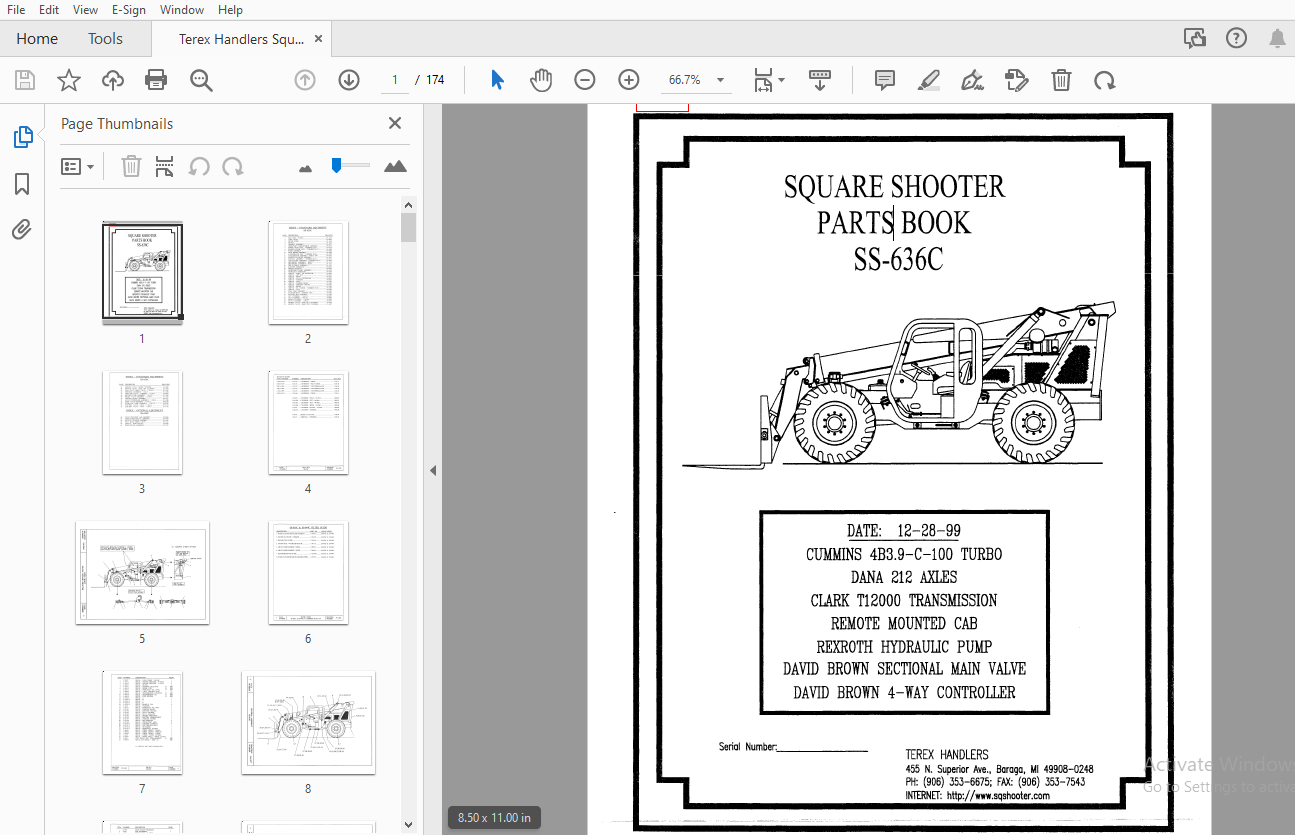Zoom out with the minus button

pos(585,80)
